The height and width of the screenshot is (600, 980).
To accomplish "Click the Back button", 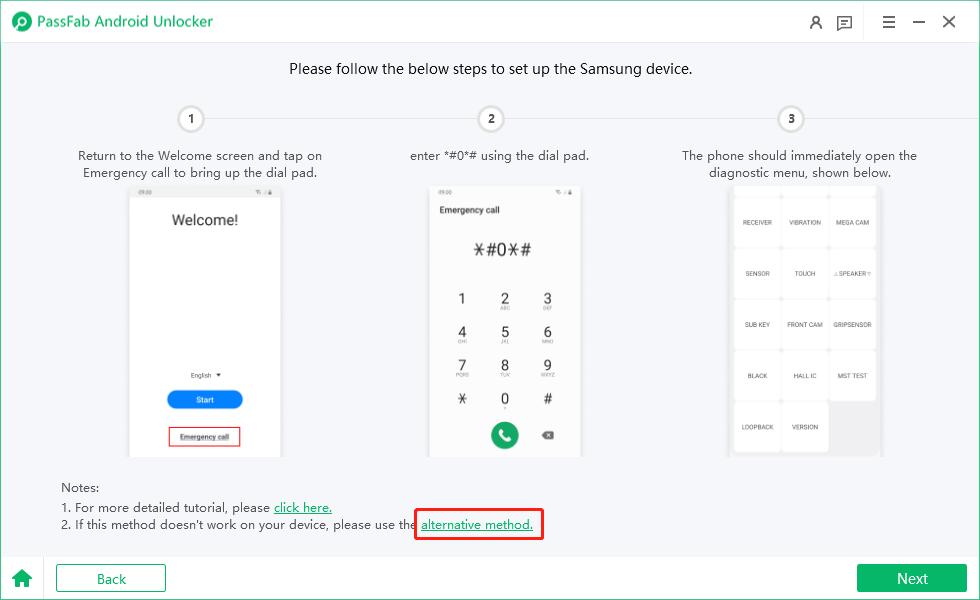I will coord(111,578).
